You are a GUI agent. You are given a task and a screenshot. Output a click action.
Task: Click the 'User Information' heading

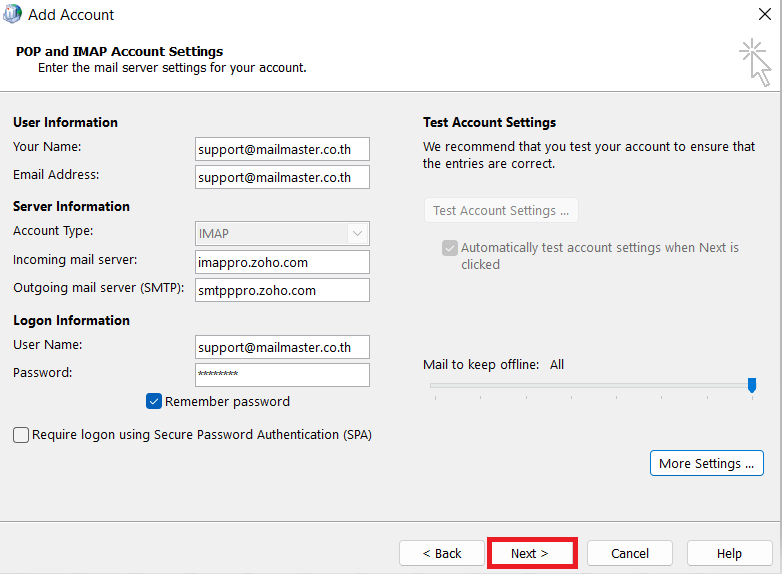[65, 122]
